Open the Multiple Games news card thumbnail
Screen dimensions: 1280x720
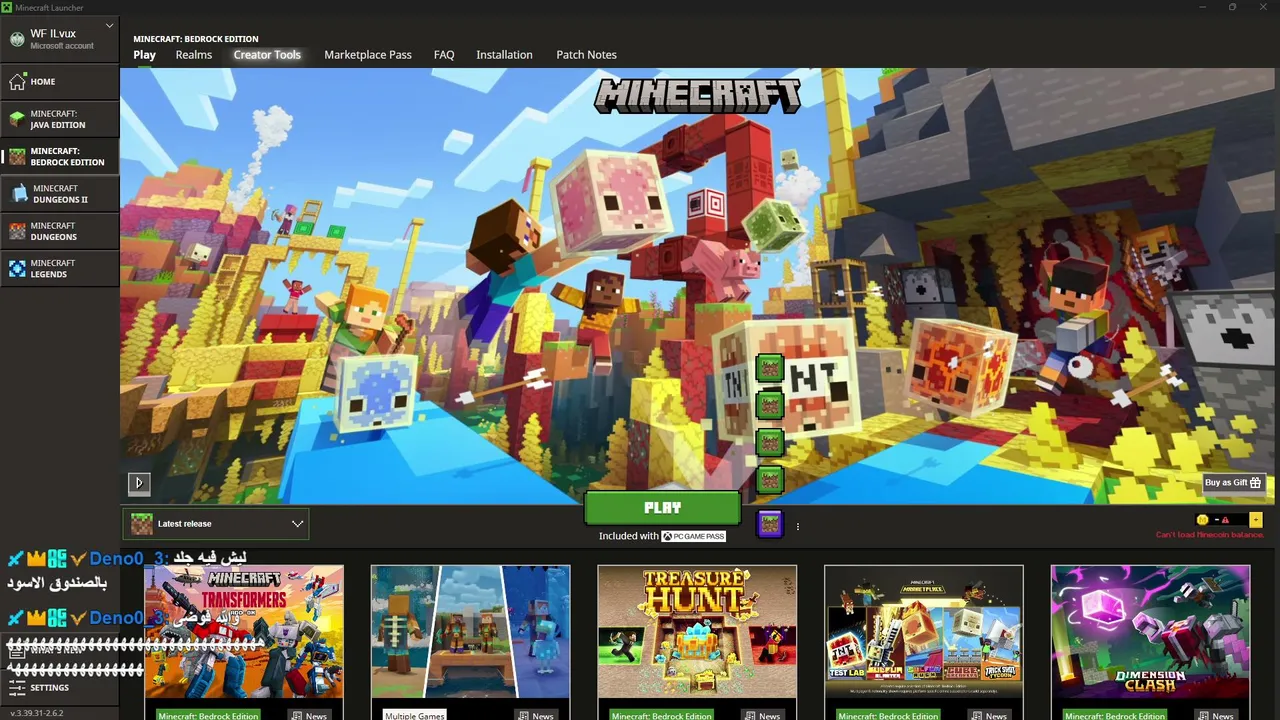click(x=471, y=631)
